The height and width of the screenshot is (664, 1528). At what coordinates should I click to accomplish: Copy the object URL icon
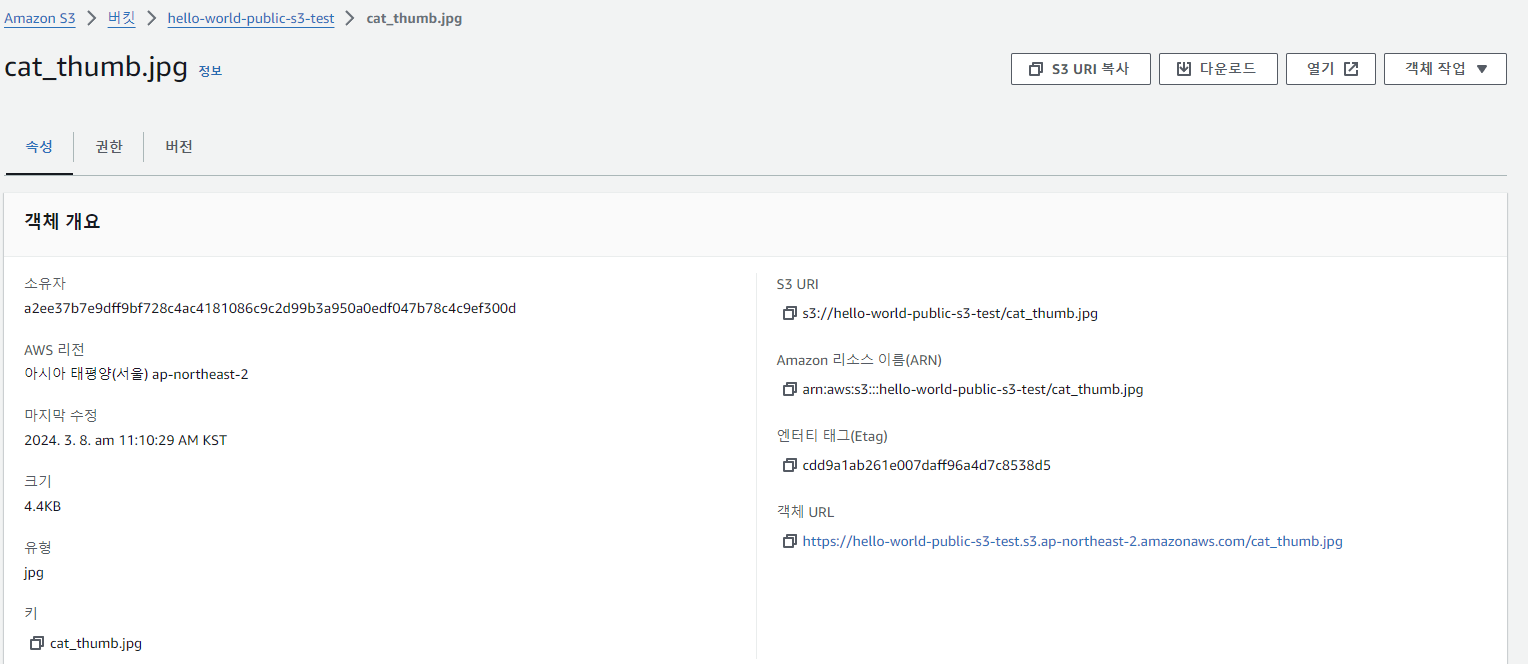point(790,542)
